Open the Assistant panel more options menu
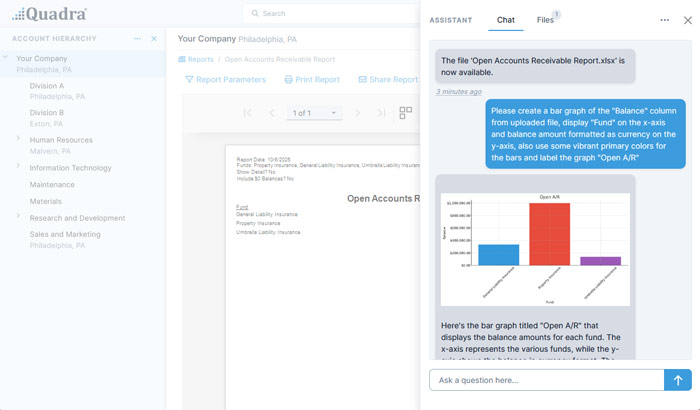Image resolution: width=700 pixels, height=410 pixels. coord(664,20)
